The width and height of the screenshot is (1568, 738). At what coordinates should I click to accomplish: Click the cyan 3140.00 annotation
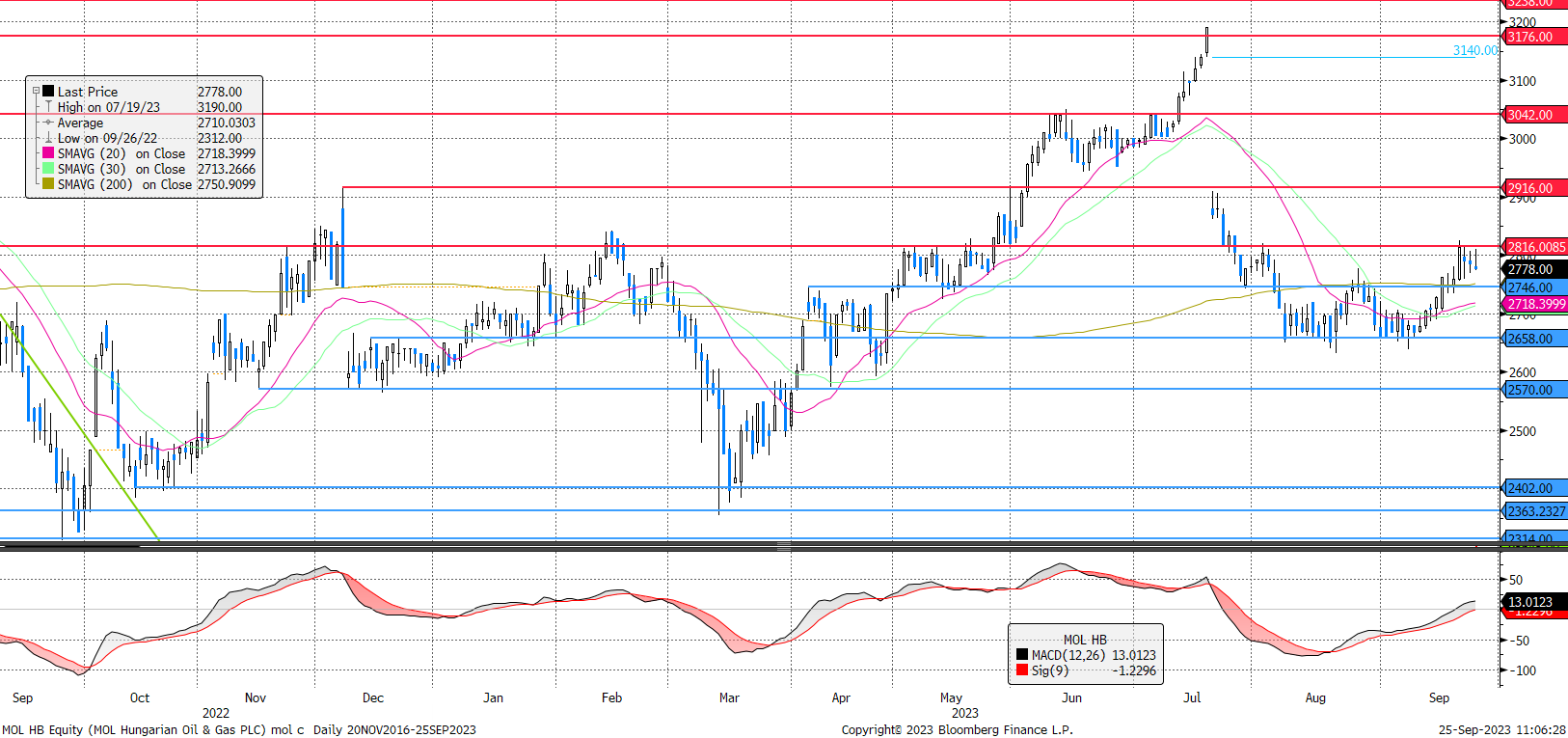pos(1475,50)
